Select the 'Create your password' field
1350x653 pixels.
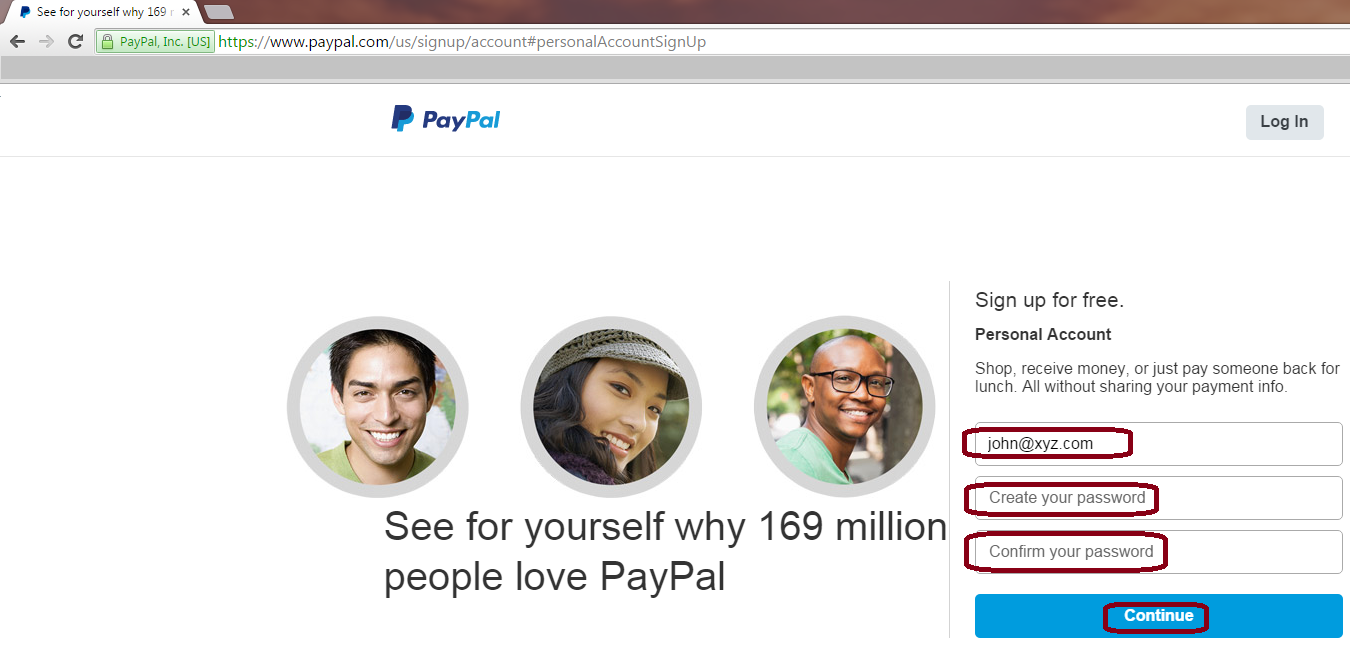1158,497
